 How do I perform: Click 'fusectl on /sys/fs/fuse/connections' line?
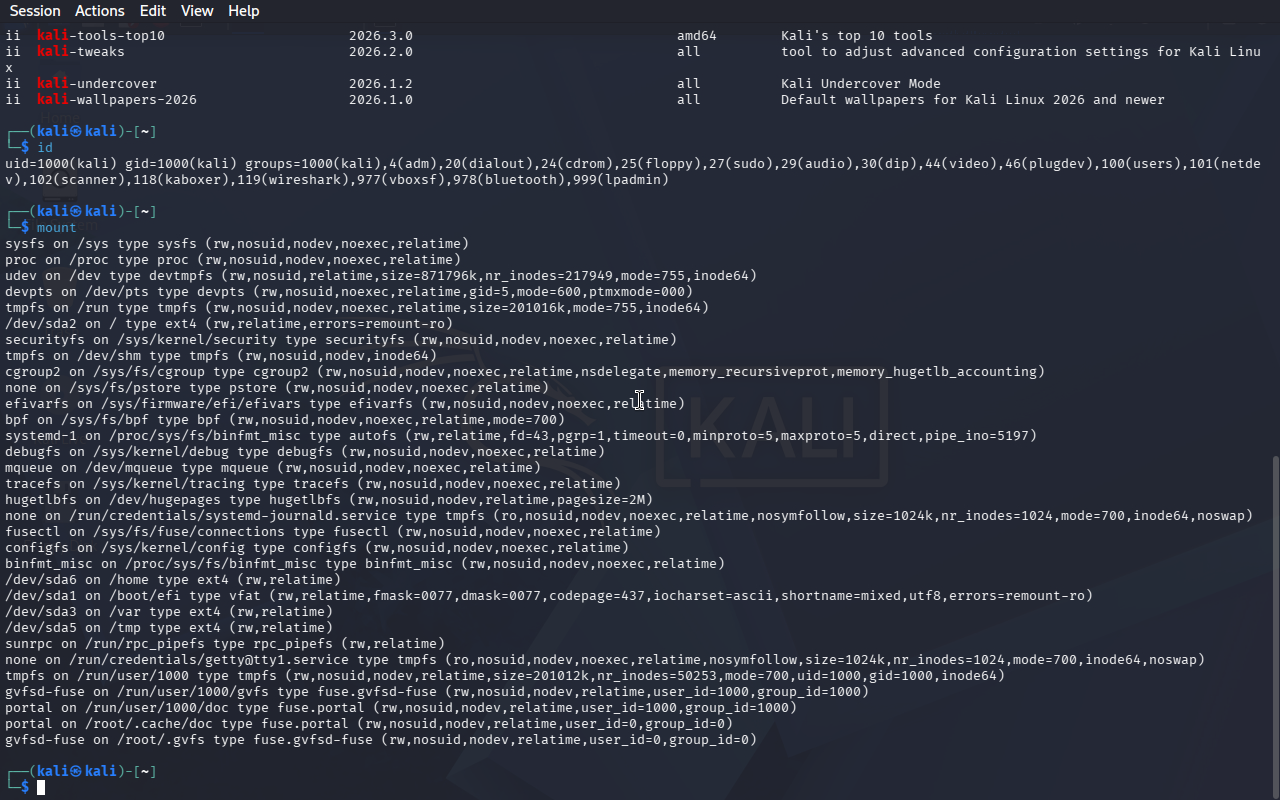click(x=333, y=532)
